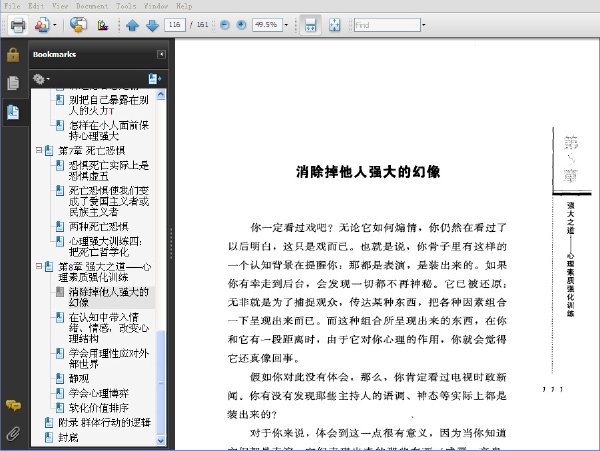Open bookmark options gear menu

41,79
